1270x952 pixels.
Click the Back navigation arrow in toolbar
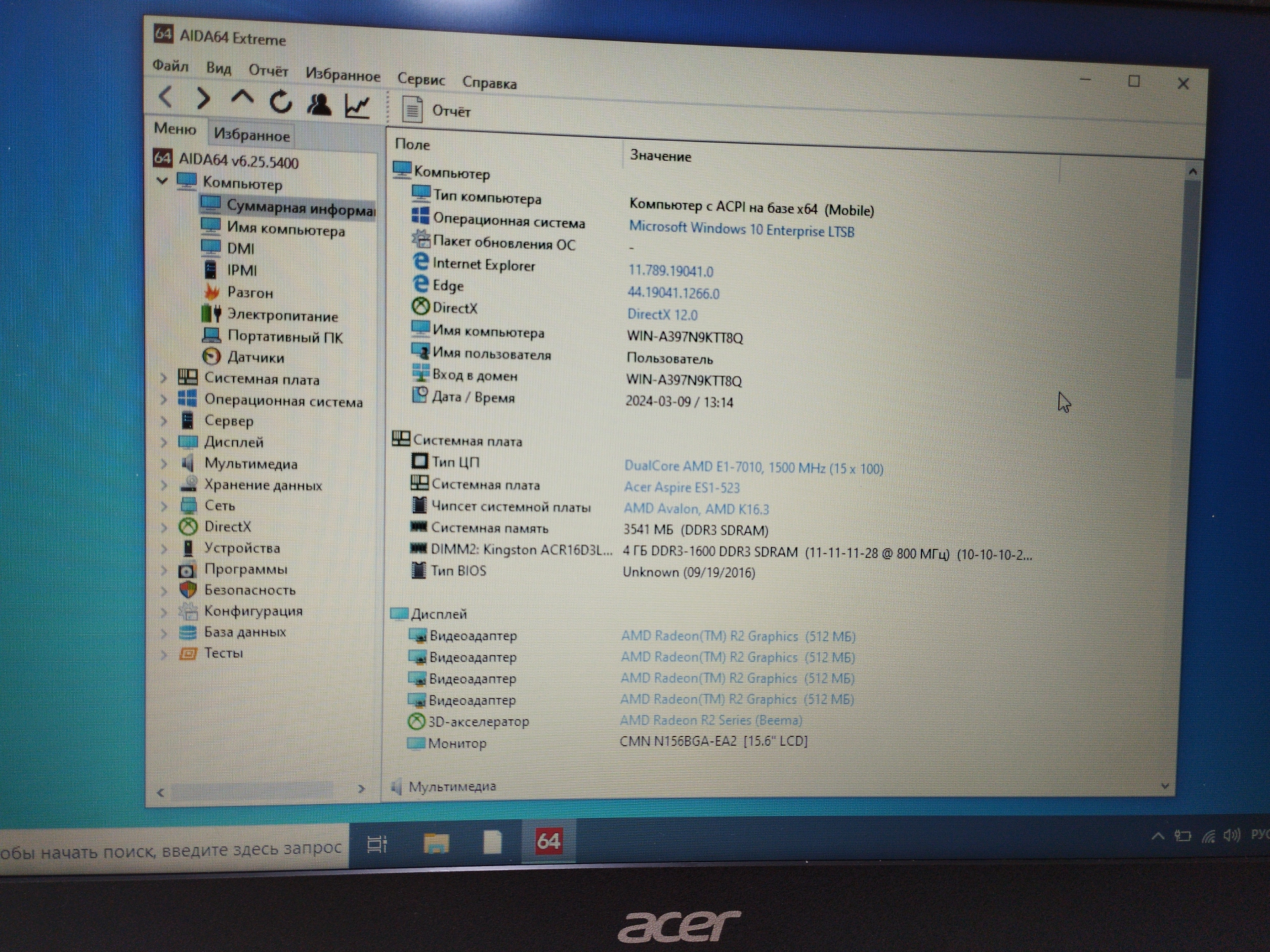[166, 97]
